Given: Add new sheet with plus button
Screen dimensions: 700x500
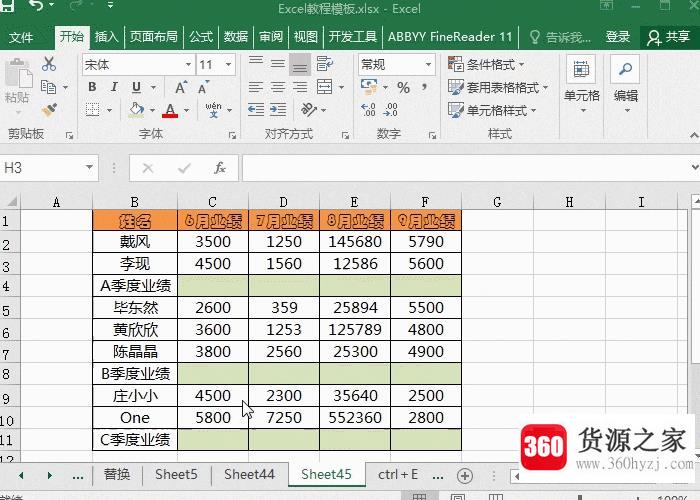Looking at the screenshot, I should [x=465, y=476].
